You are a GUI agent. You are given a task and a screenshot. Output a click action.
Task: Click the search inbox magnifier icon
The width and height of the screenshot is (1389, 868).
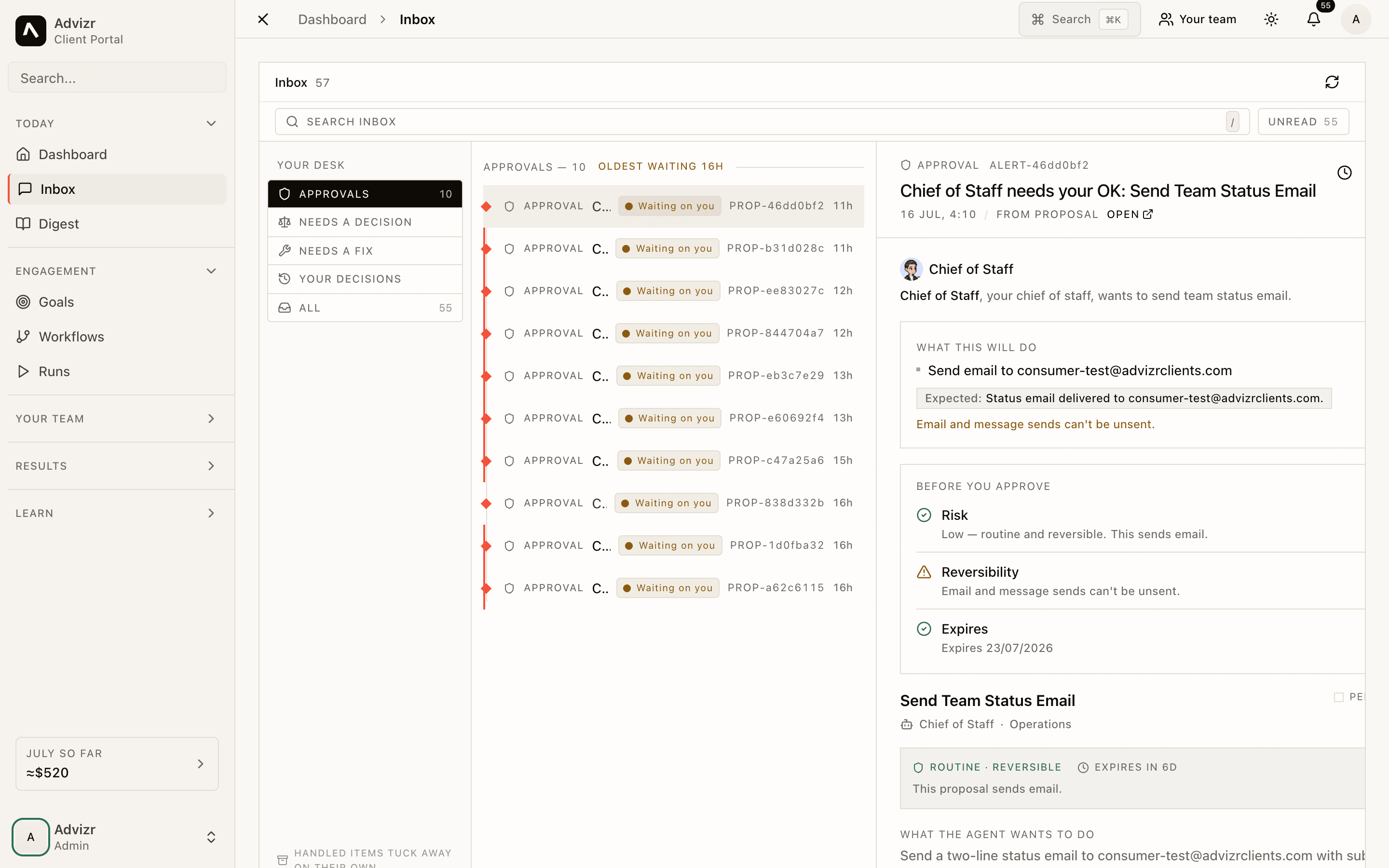click(x=292, y=122)
